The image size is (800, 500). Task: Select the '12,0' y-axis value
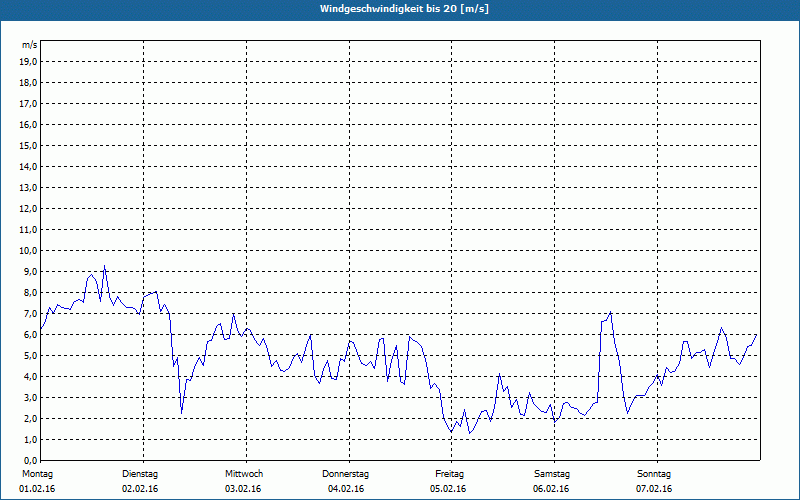tap(29, 209)
